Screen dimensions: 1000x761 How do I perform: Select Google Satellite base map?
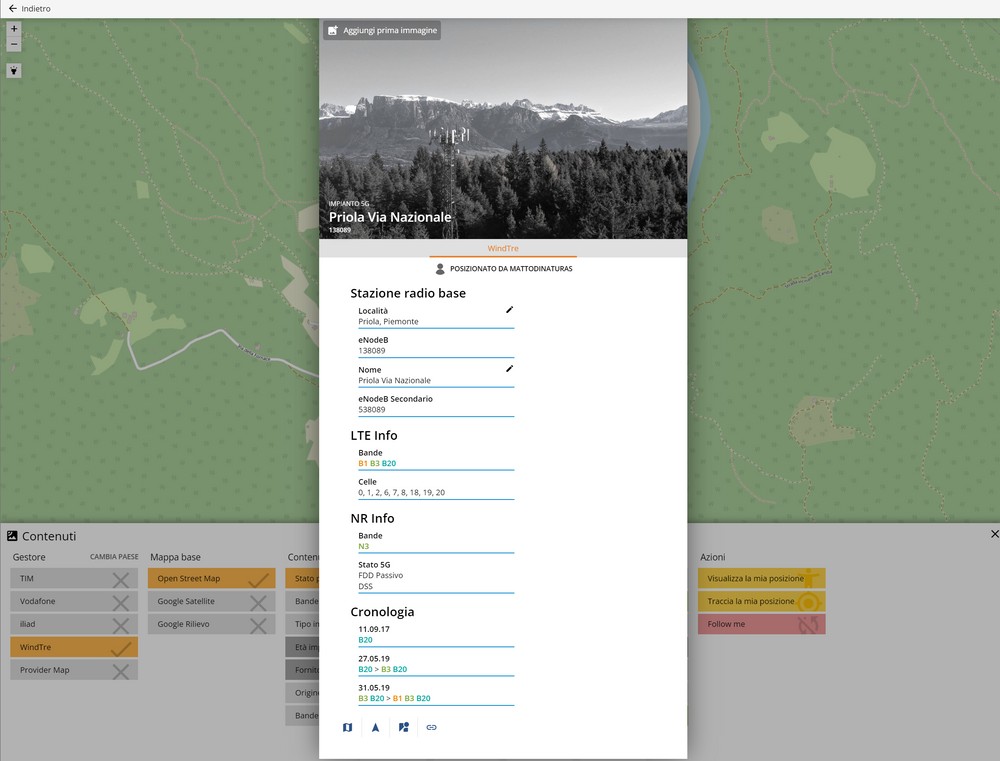coord(211,602)
